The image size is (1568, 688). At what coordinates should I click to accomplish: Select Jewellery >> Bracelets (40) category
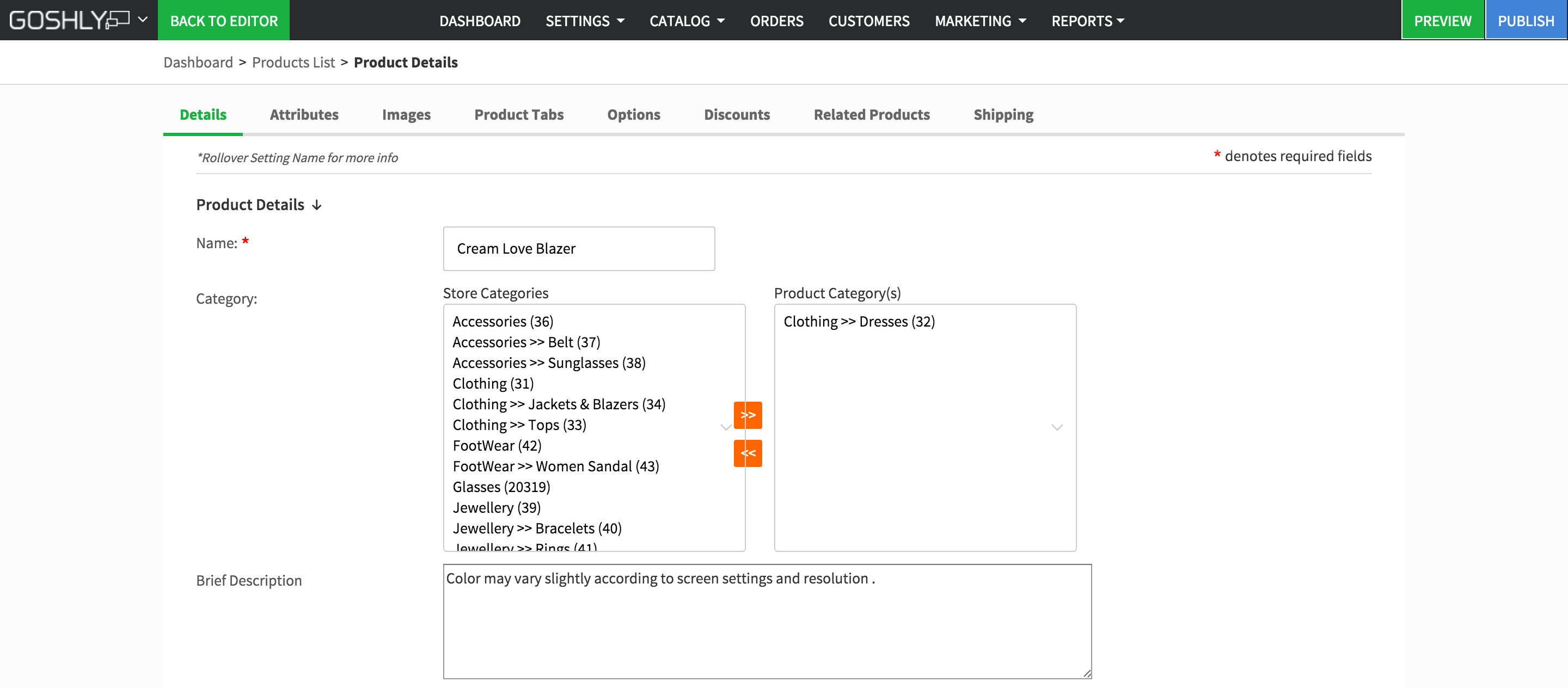pyautogui.click(x=537, y=528)
